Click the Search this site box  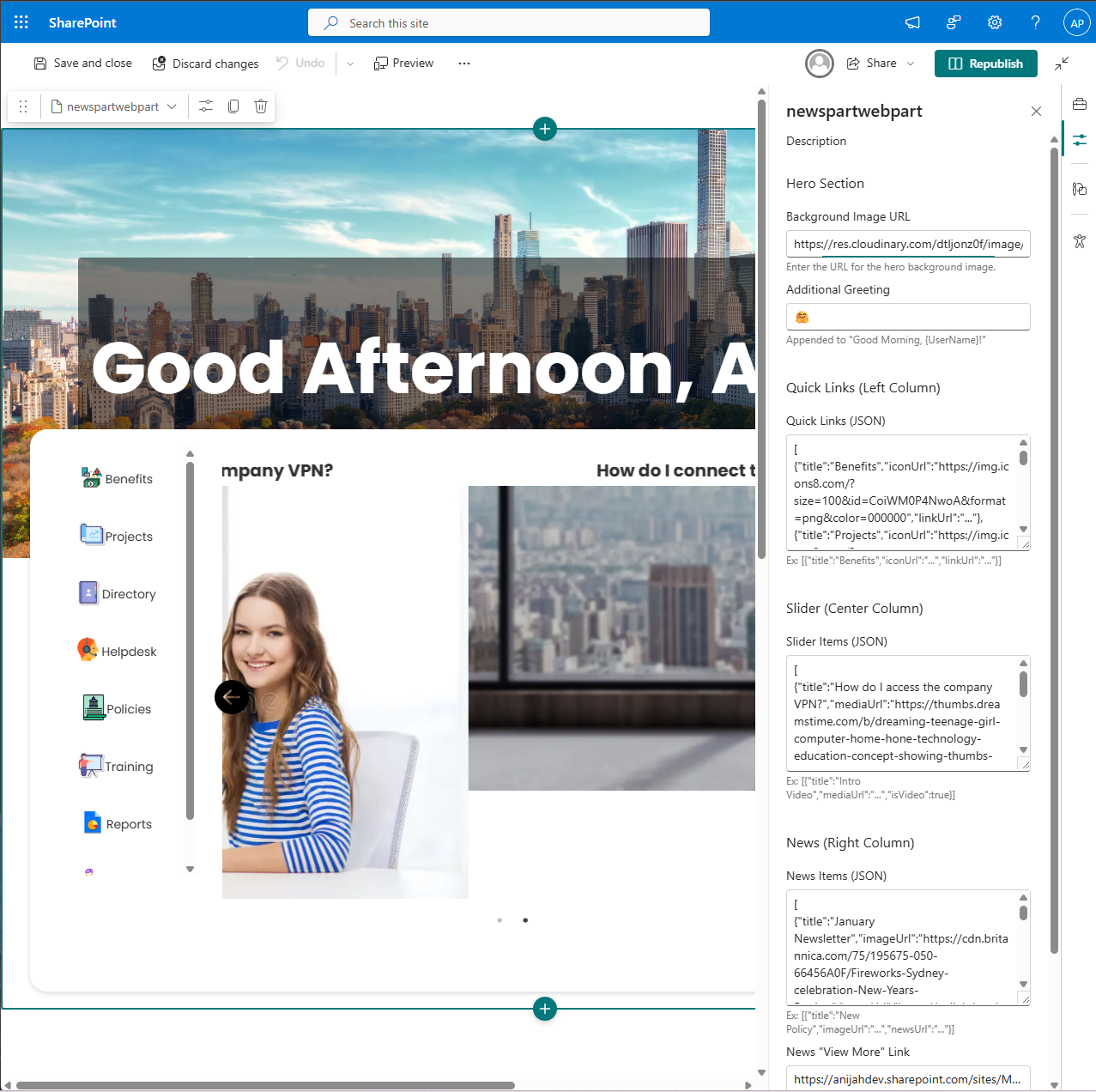[509, 22]
